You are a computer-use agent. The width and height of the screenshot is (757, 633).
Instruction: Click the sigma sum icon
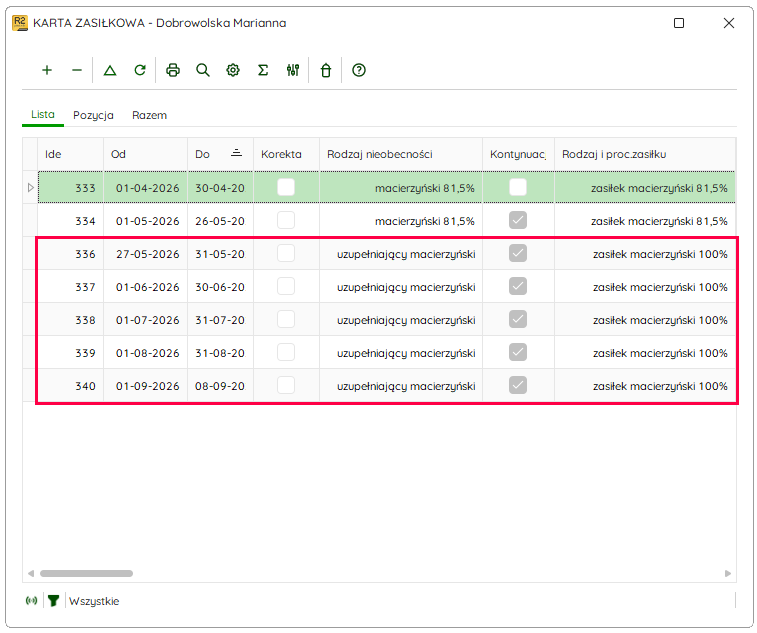263,70
